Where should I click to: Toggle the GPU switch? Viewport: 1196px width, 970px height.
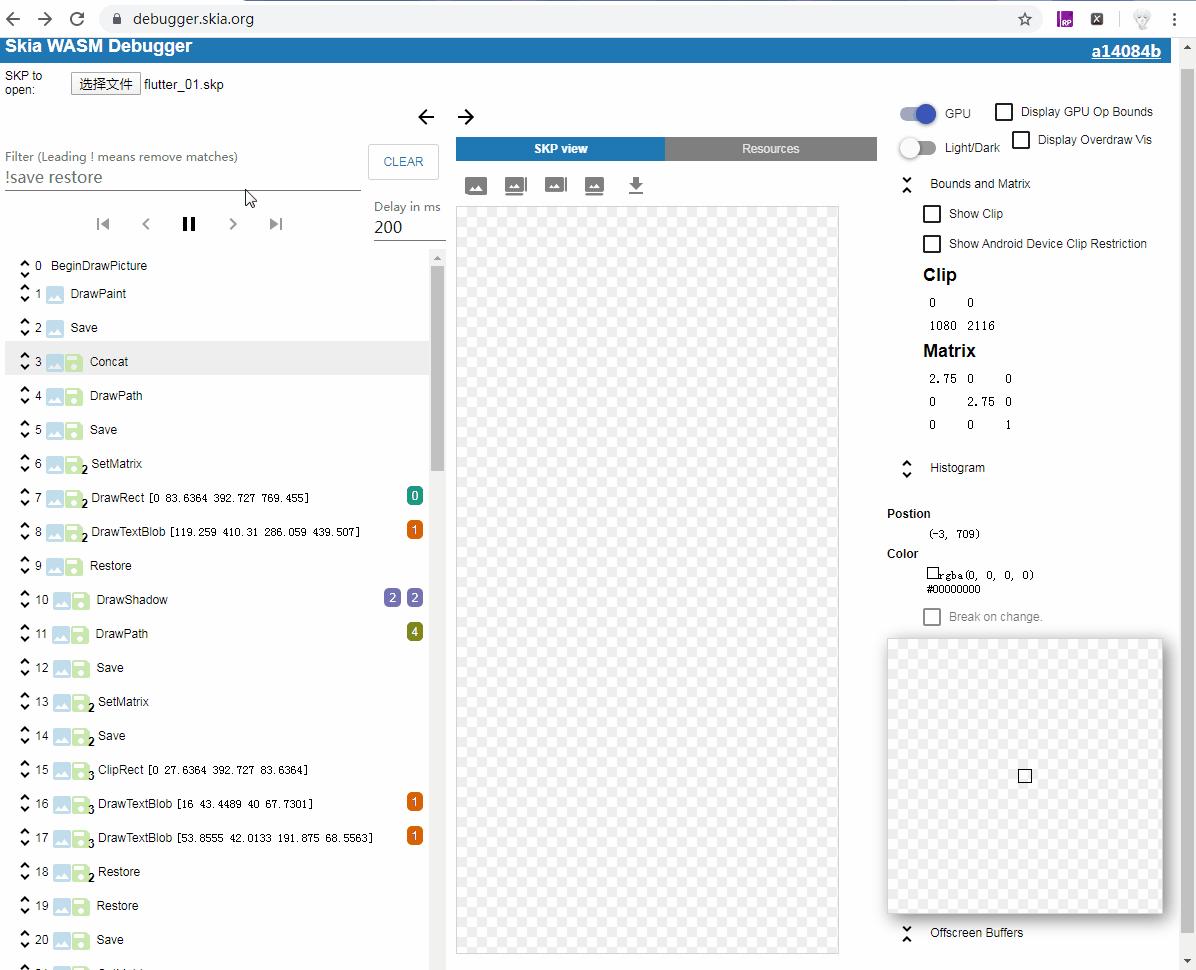[918, 114]
